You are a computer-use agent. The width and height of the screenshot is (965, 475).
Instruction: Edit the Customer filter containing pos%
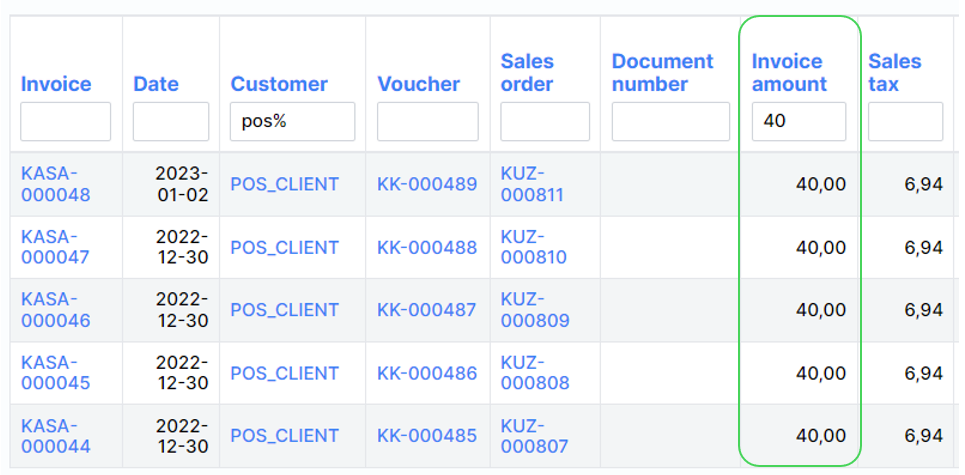coord(292,122)
